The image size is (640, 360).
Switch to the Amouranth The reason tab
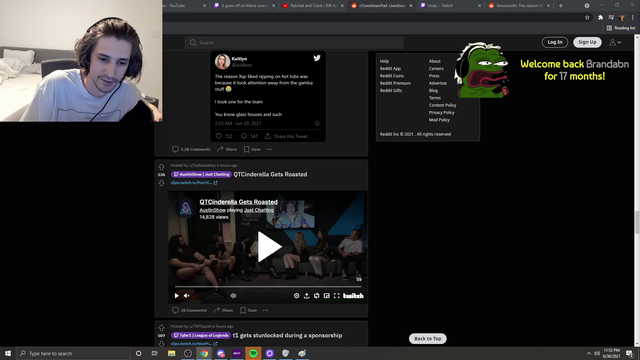(x=519, y=6)
